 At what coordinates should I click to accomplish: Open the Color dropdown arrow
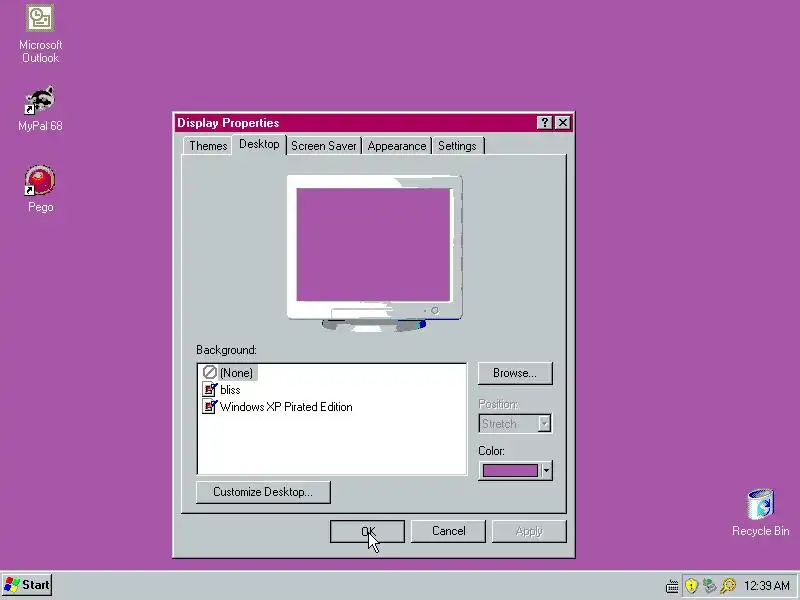click(546, 470)
